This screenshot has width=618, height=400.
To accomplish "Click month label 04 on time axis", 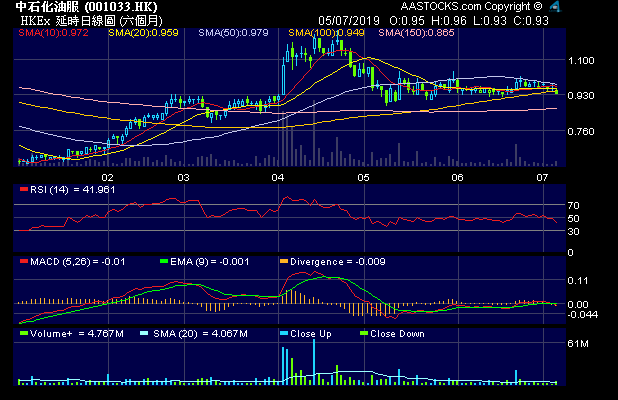I will (278, 177).
